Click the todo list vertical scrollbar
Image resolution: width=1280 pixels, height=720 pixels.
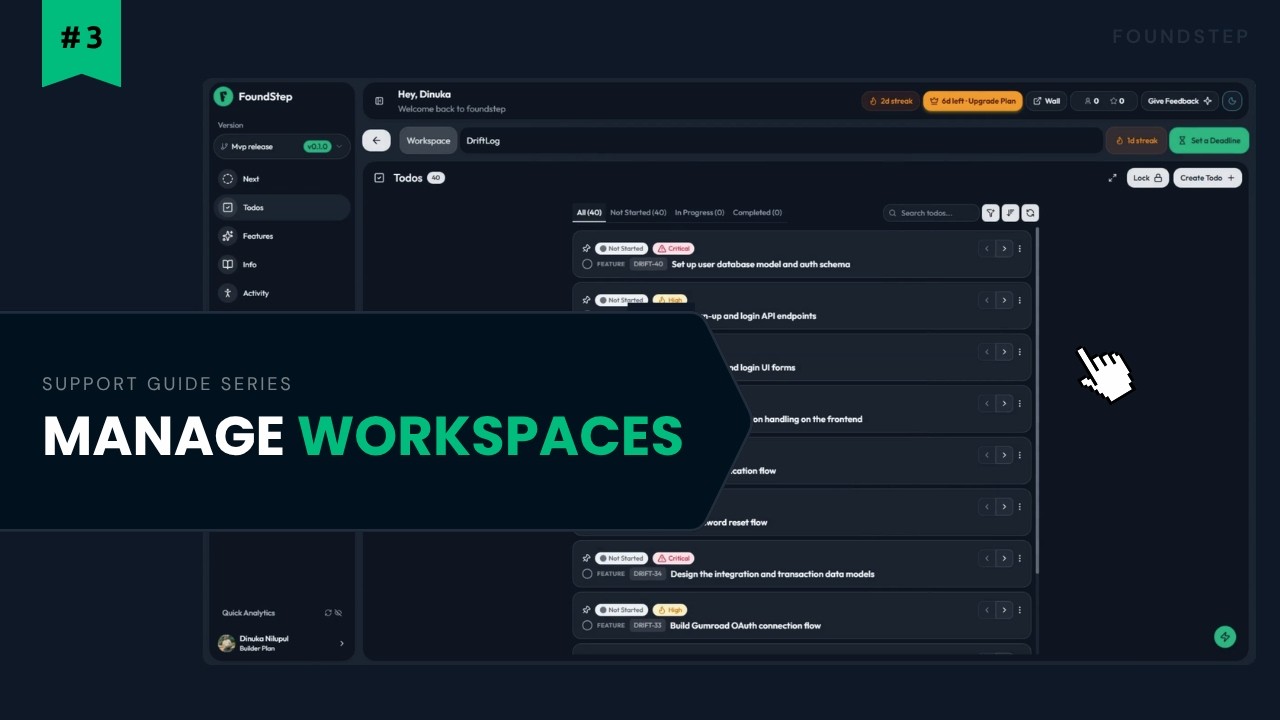[1037, 400]
